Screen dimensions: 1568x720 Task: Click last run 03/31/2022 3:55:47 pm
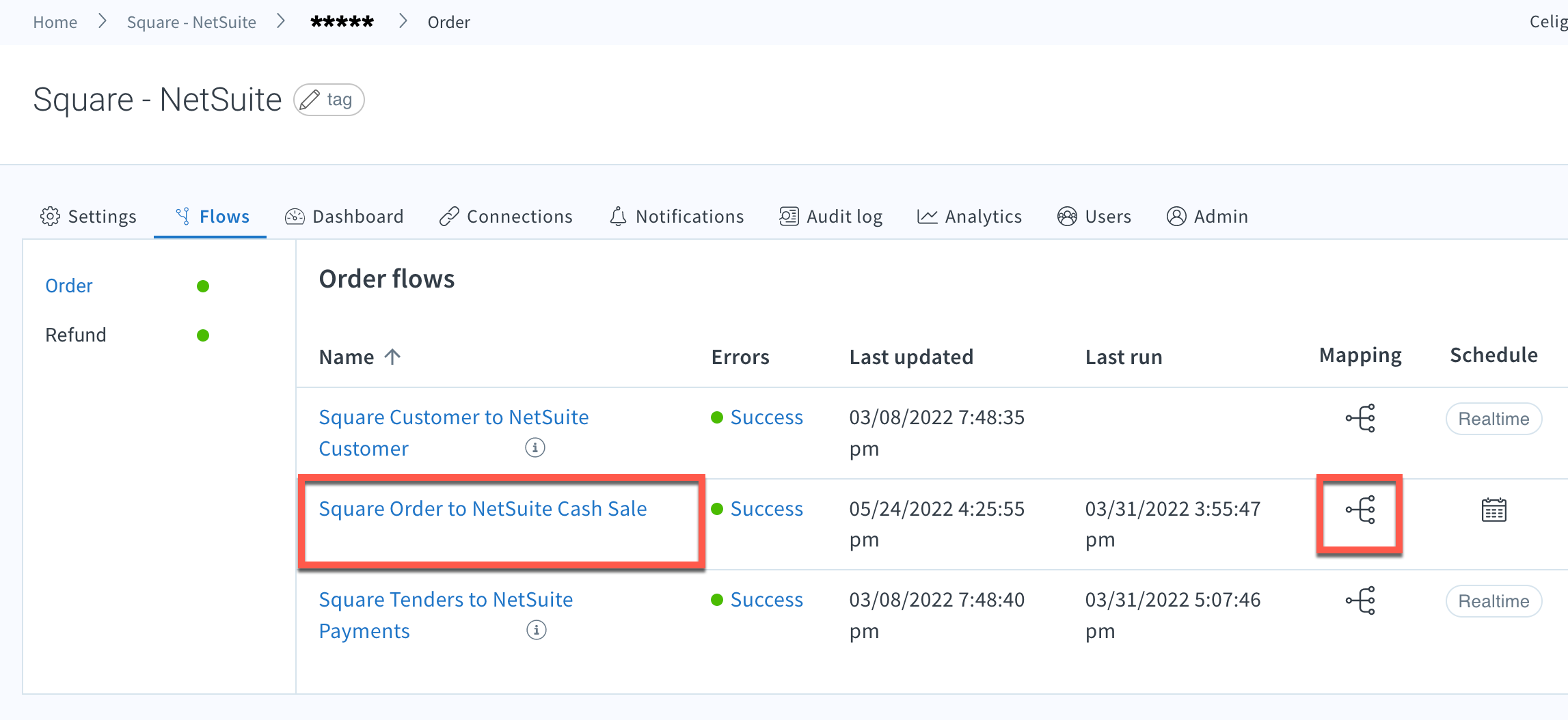[x=1173, y=524]
